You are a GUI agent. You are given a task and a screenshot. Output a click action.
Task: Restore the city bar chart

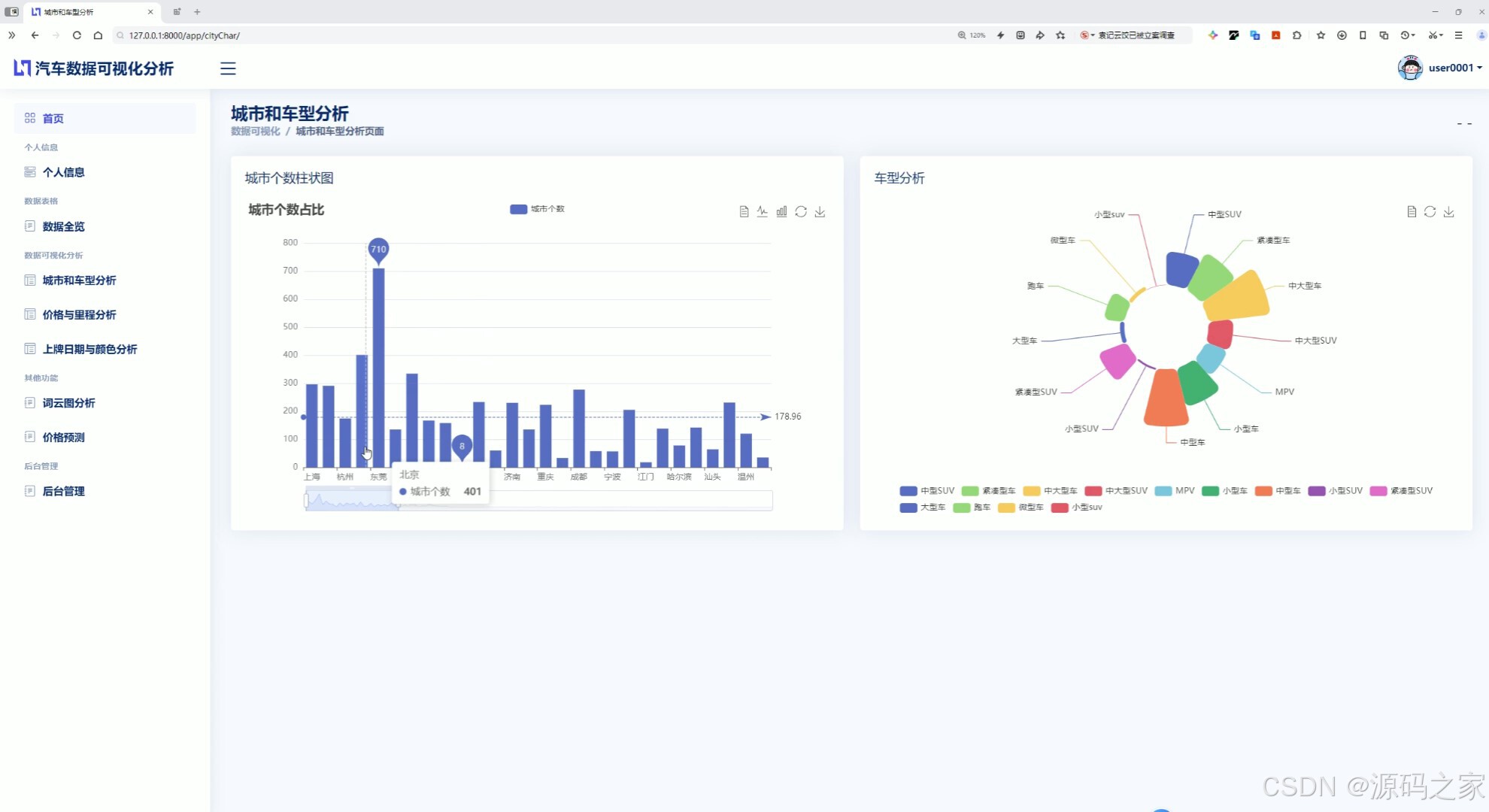(801, 212)
